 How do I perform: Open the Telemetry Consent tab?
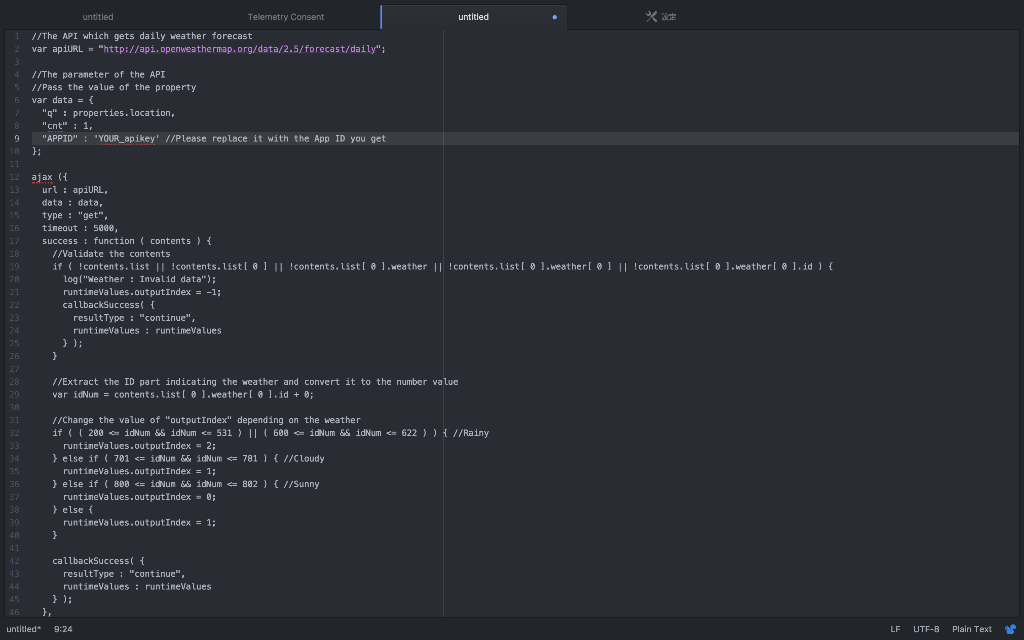[285, 17]
